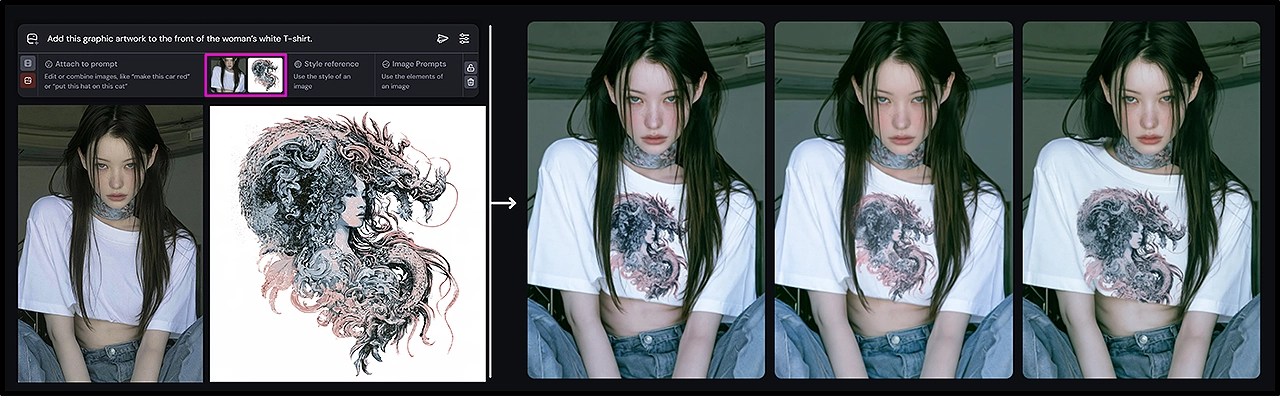
Task: Click the lock icon in the attachments row
Action: tap(470, 67)
